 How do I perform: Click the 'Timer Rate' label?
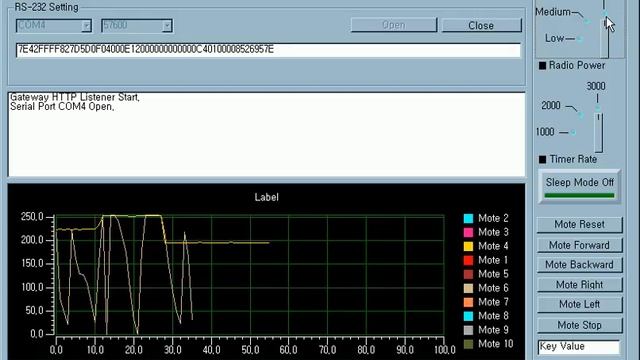pyautogui.click(x=573, y=159)
